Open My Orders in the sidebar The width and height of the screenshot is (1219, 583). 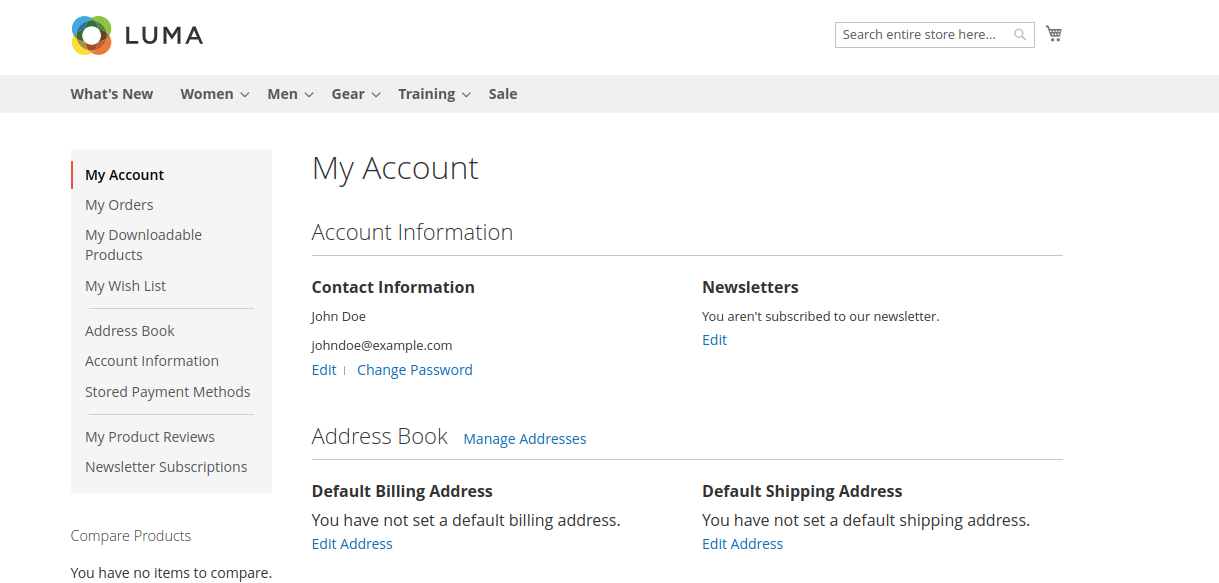[119, 204]
